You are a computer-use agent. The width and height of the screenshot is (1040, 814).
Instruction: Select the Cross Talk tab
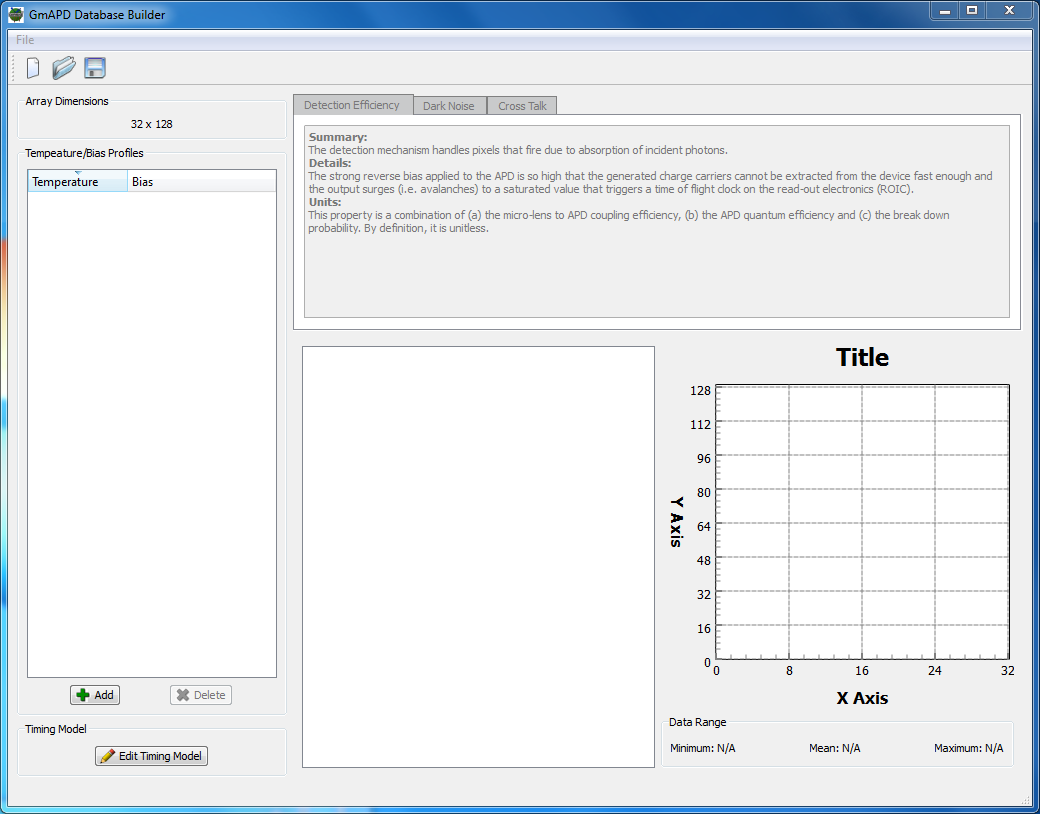point(525,106)
